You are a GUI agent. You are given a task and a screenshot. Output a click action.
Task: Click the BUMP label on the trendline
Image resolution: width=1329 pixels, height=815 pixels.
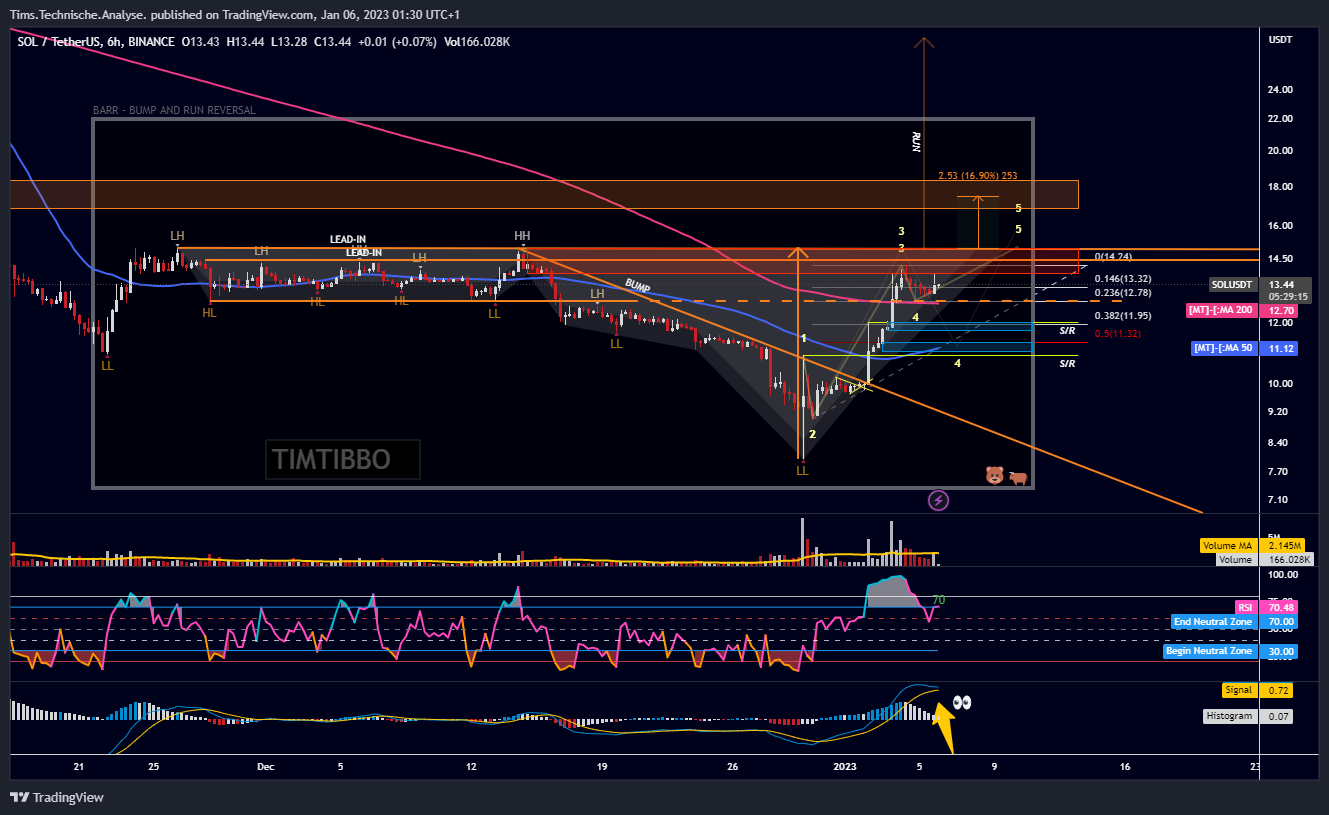point(637,285)
